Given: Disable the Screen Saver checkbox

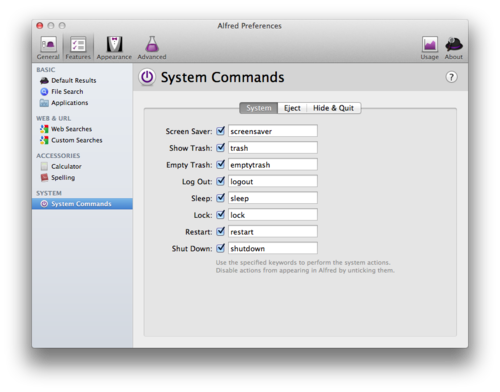Looking at the screenshot, I should point(221,131).
